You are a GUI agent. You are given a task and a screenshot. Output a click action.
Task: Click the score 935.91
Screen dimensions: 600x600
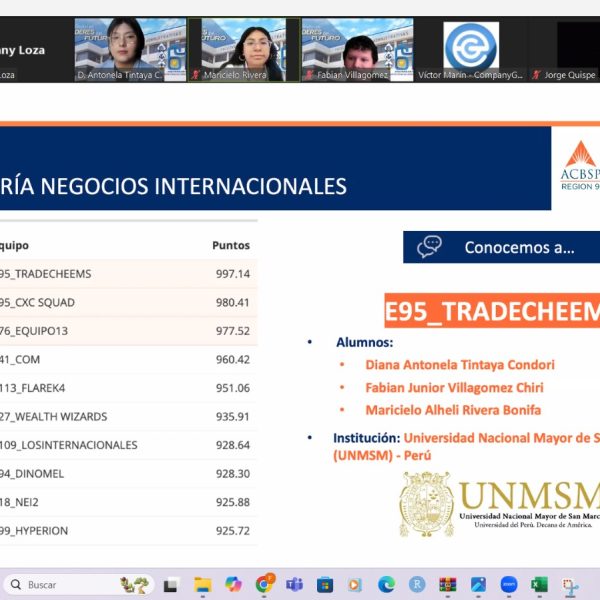233,416
